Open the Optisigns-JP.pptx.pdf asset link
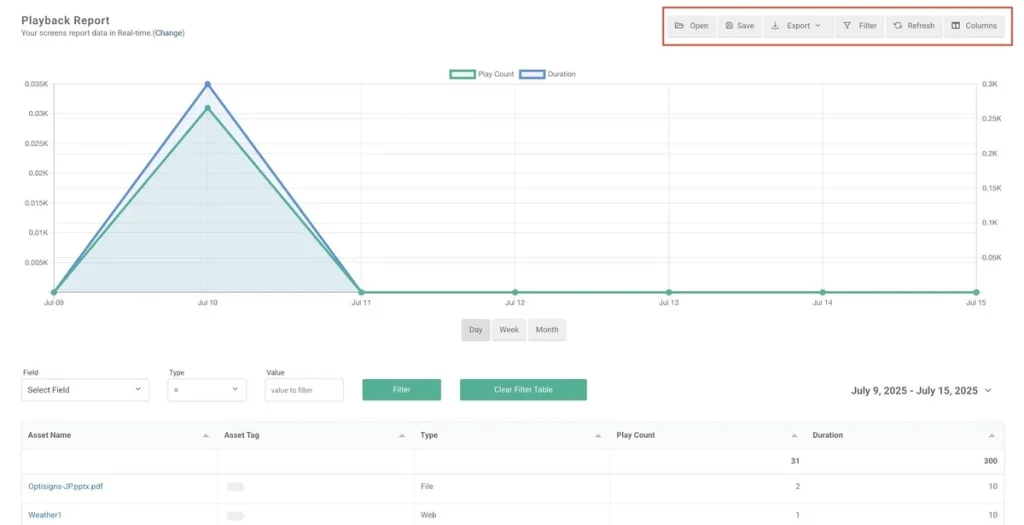Viewport: 1024px width, 525px height. pos(65,487)
